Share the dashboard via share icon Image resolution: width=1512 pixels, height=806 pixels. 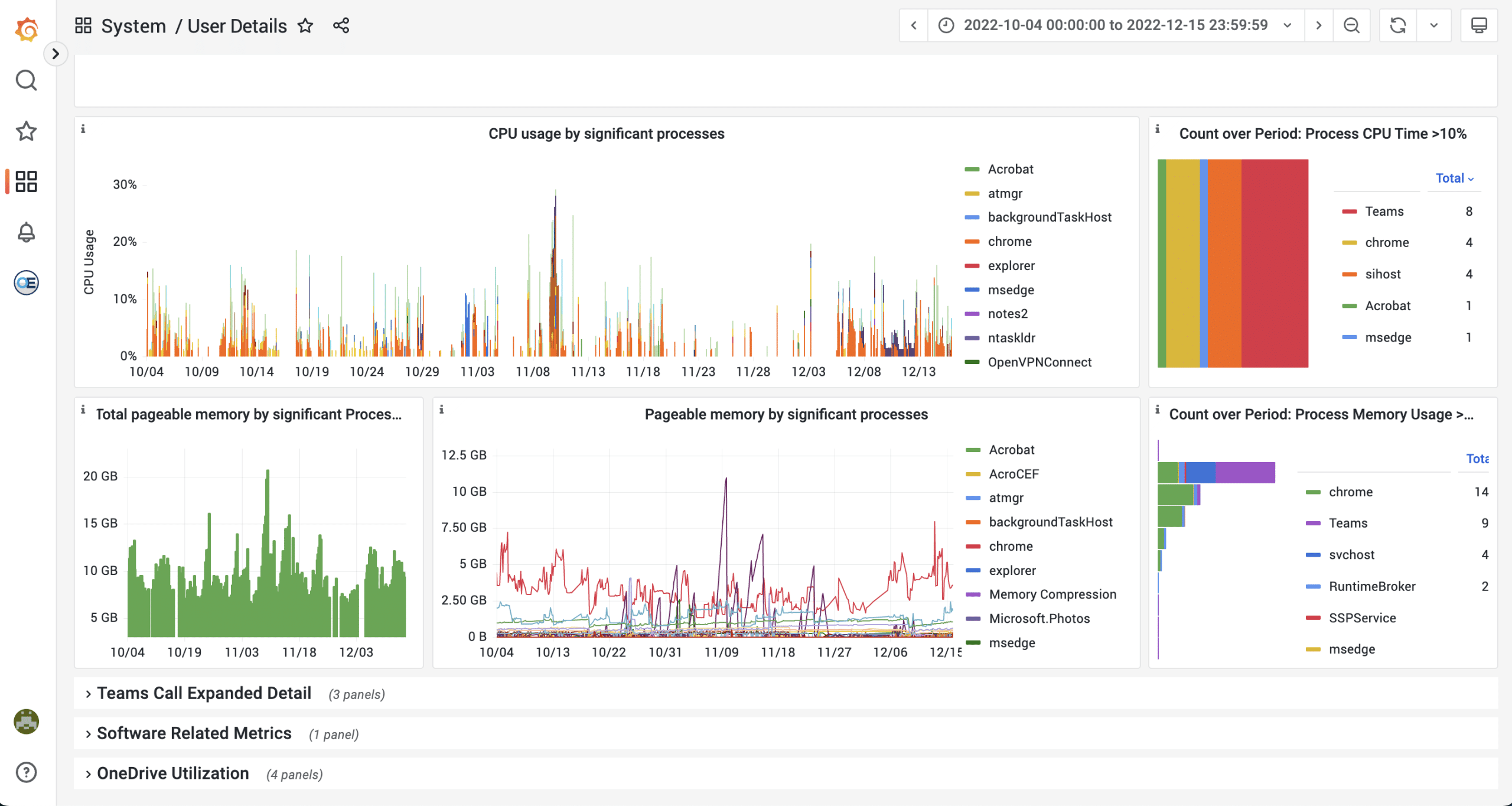(341, 25)
